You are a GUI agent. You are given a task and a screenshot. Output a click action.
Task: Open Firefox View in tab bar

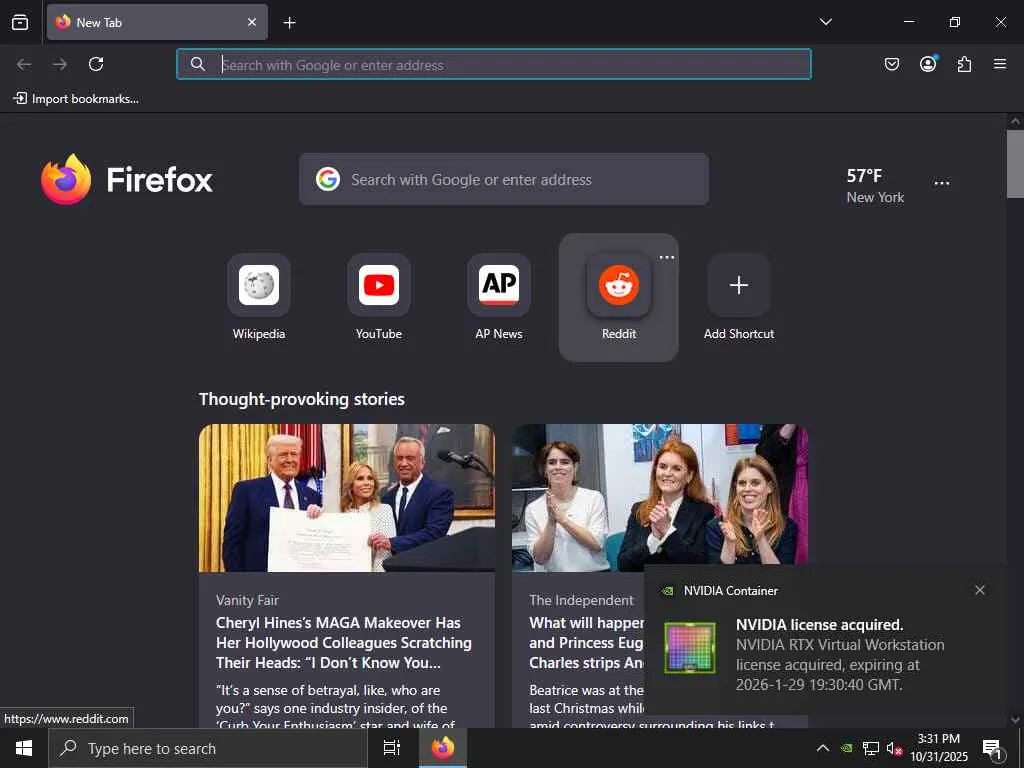point(20,22)
